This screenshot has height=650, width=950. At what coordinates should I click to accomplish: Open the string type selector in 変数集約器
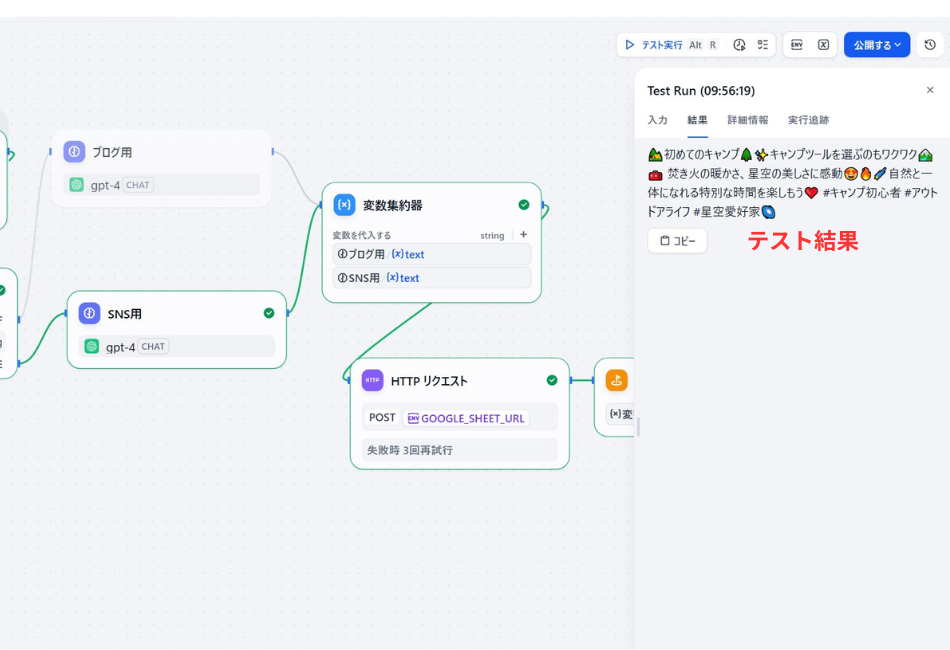click(492, 235)
